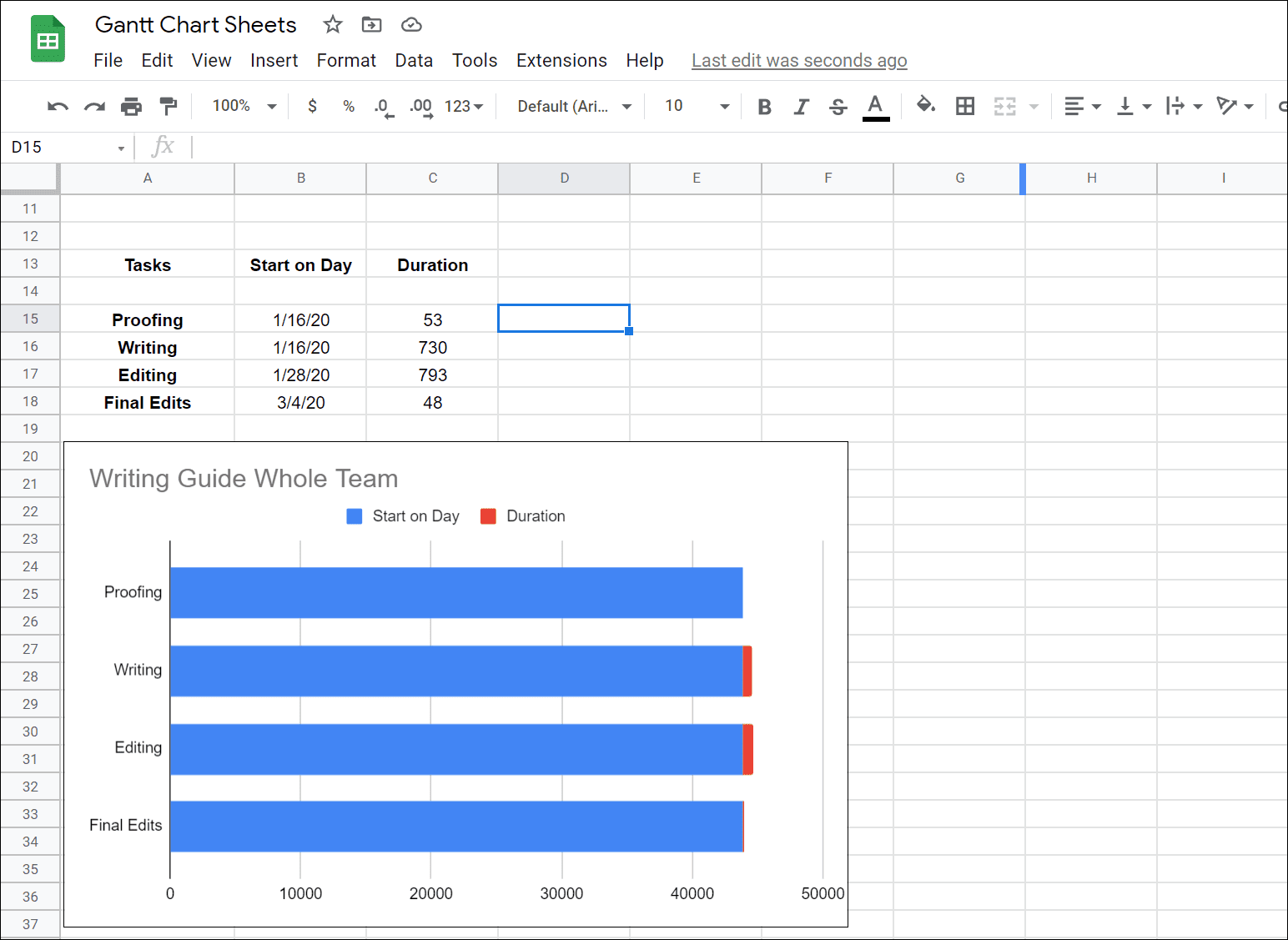Check the cloud save status icon
Screen dimensions: 1288x940
pyautogui.click(x=411, y=24)
